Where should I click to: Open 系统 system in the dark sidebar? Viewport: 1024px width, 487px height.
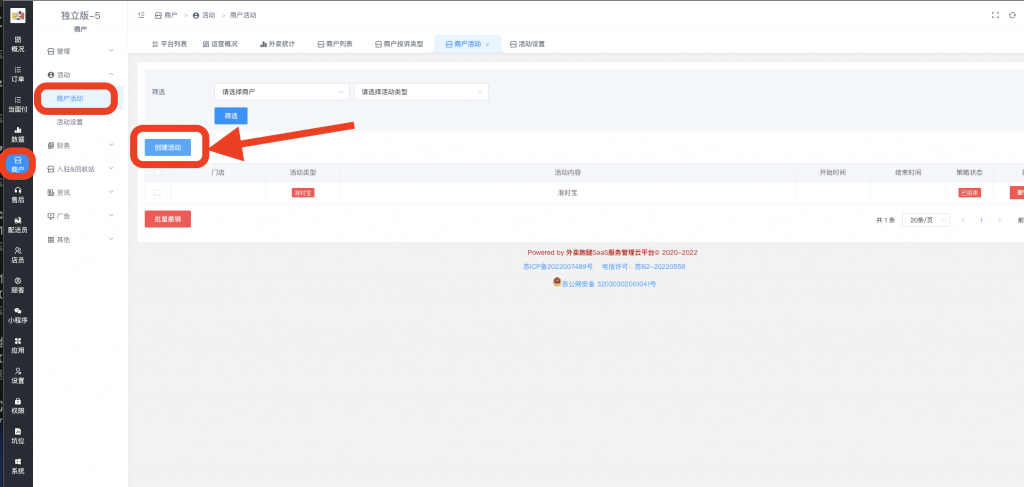coord(18,465)
